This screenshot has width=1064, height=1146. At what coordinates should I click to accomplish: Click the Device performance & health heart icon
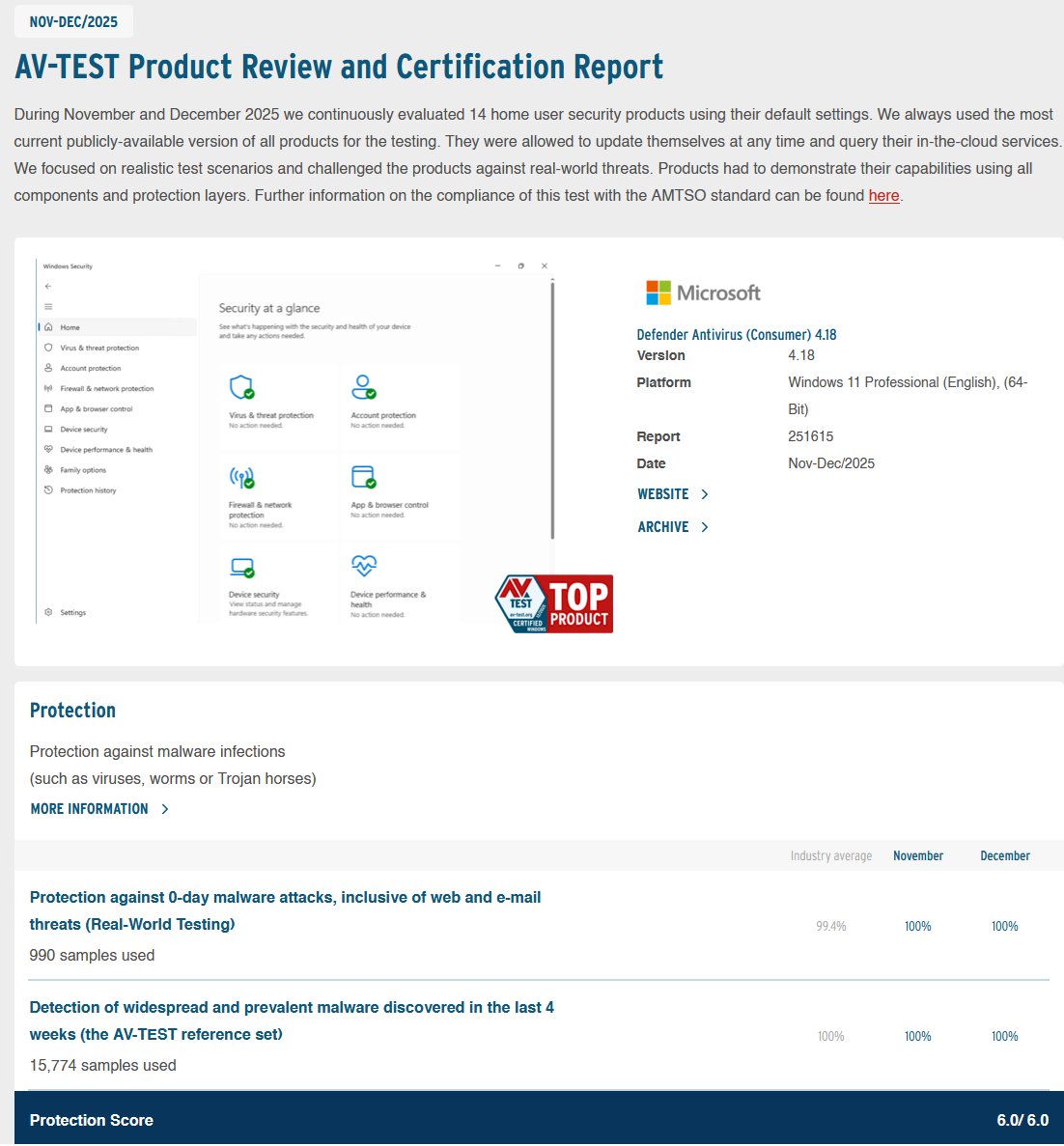click(x=48, y=450)
